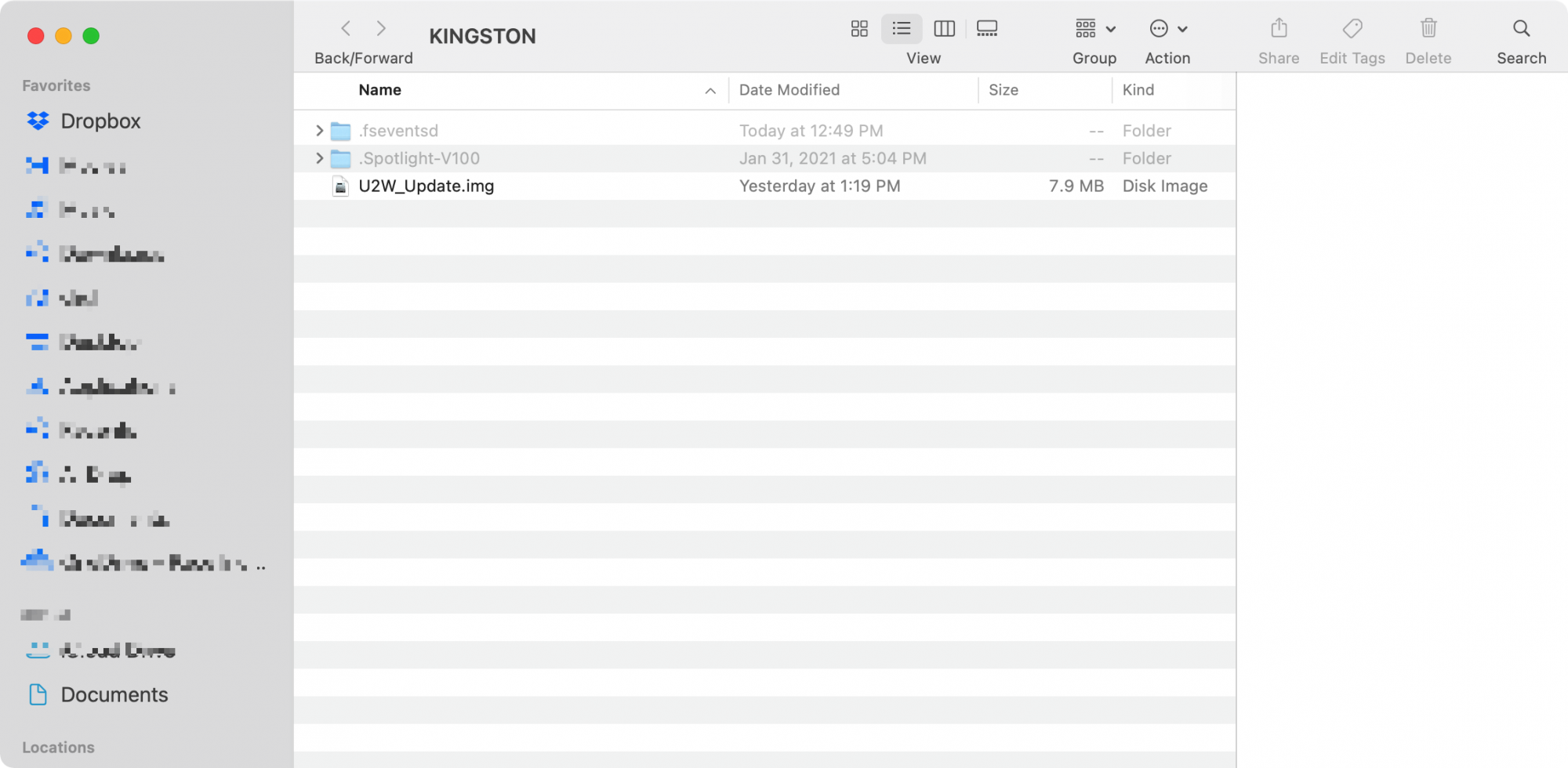Open Dropbox in the sidebar
Screen dimensions: 1568x768
84,121
